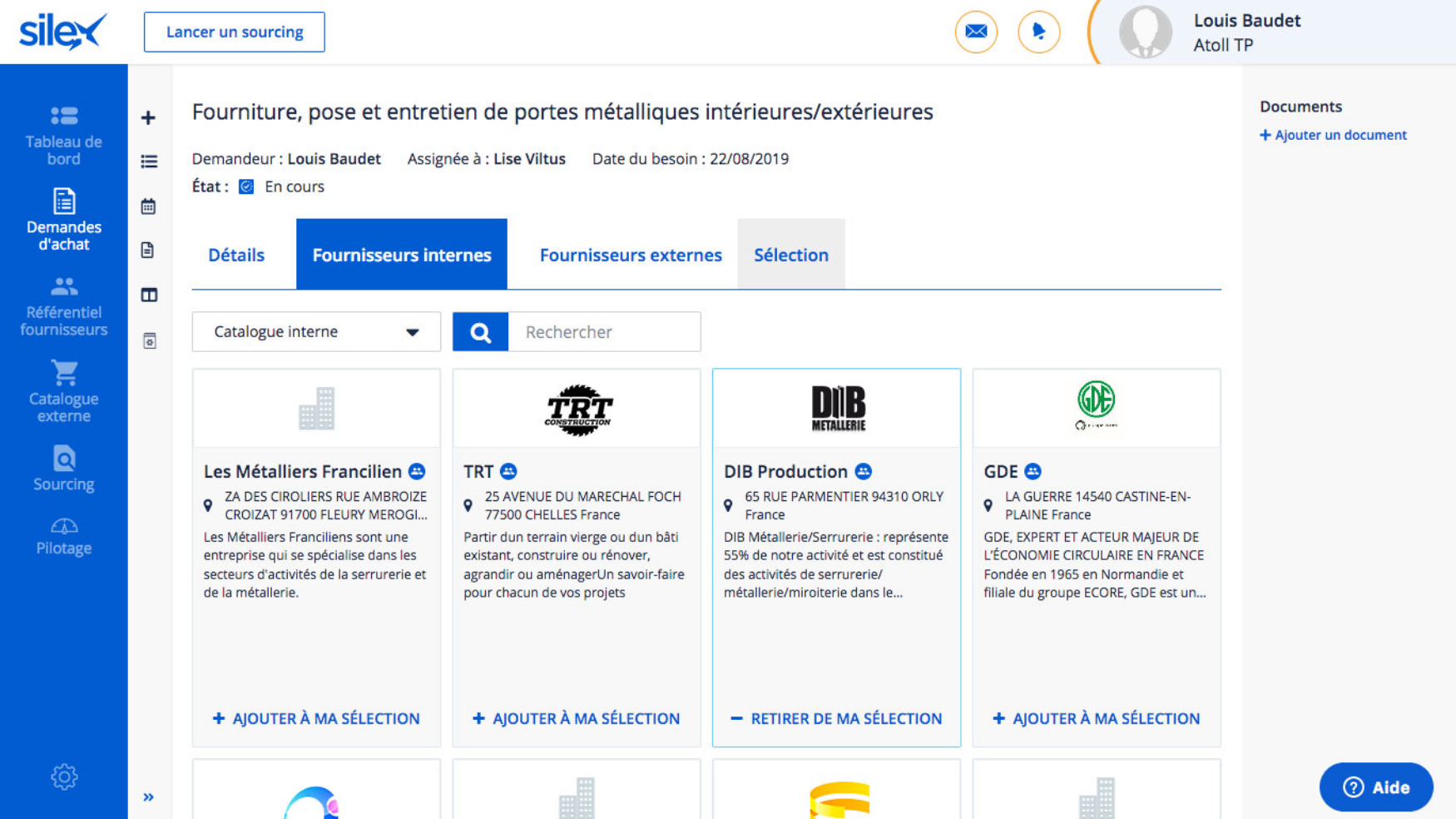Click Lancer un sourcing button
This screenshot has width=1456, height=819.
(235, 32)
